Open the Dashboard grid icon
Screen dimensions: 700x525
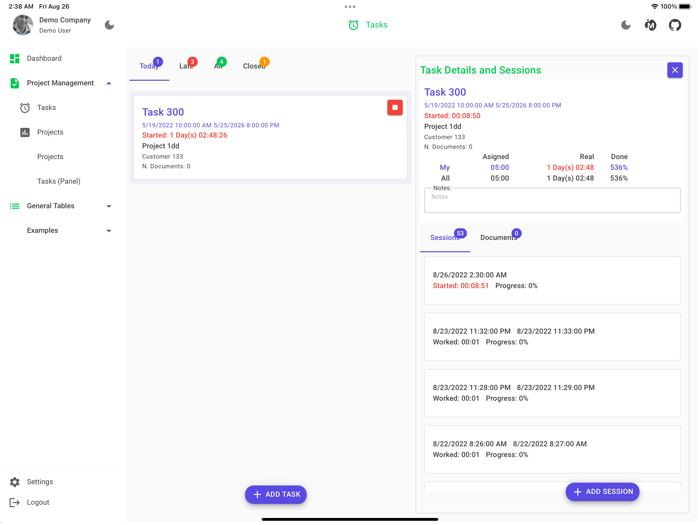15,58
